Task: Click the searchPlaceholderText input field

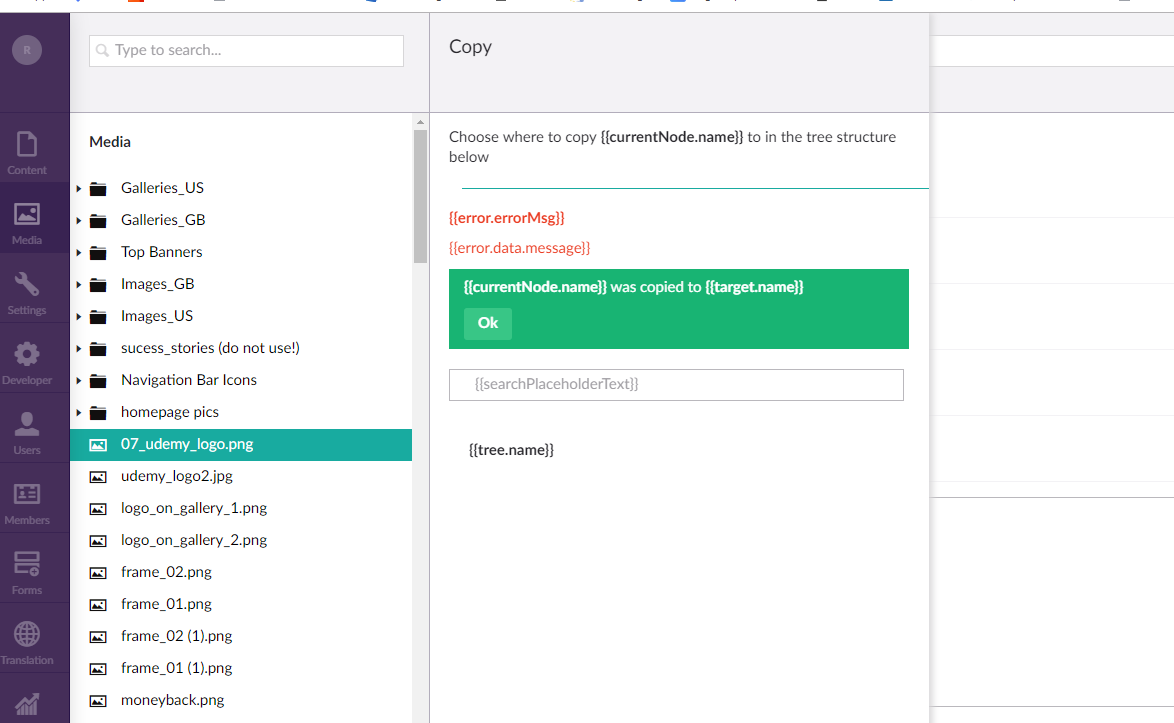Action: coord(676,385)
